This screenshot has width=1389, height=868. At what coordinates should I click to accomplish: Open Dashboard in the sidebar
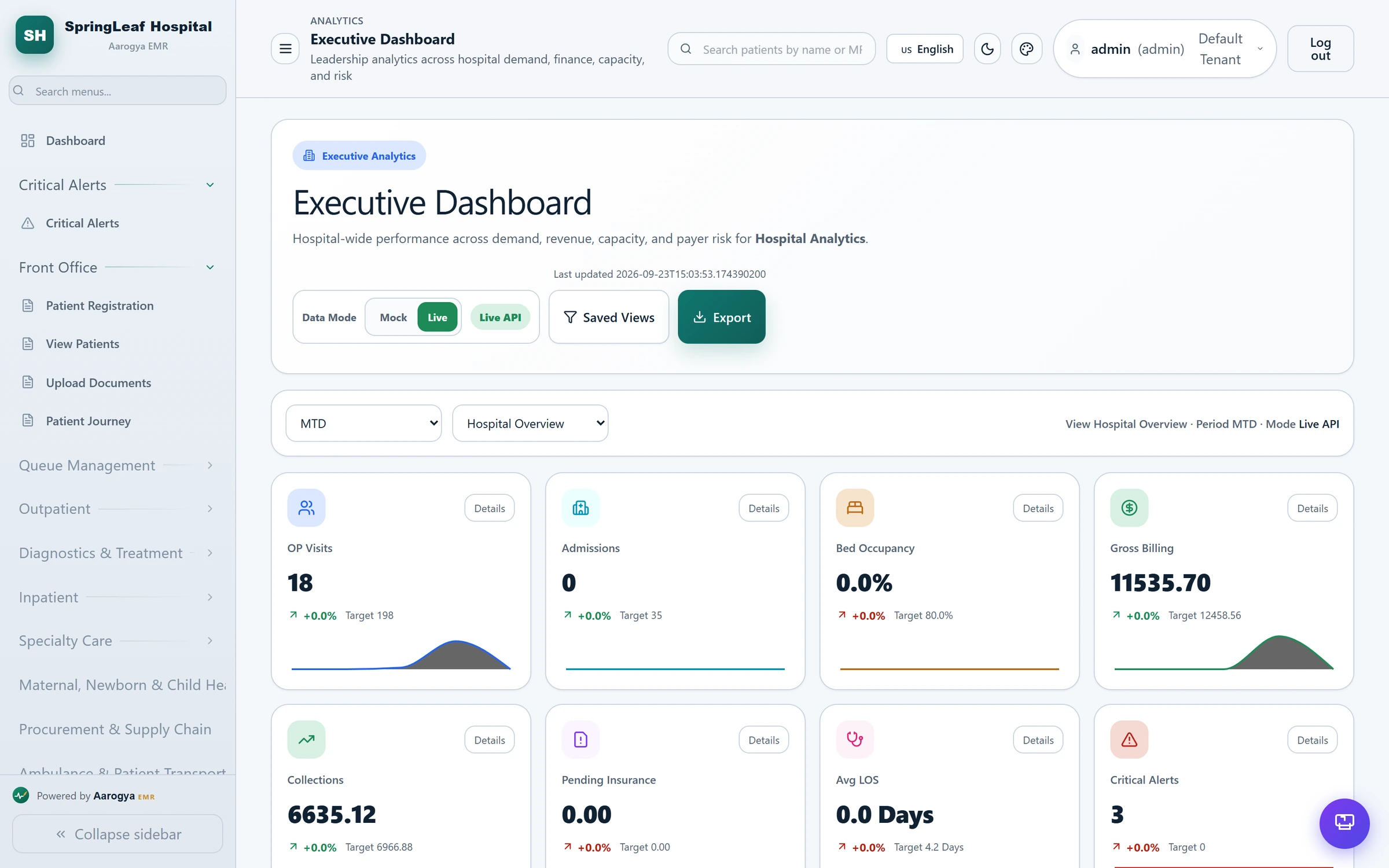tap(117, 141)
